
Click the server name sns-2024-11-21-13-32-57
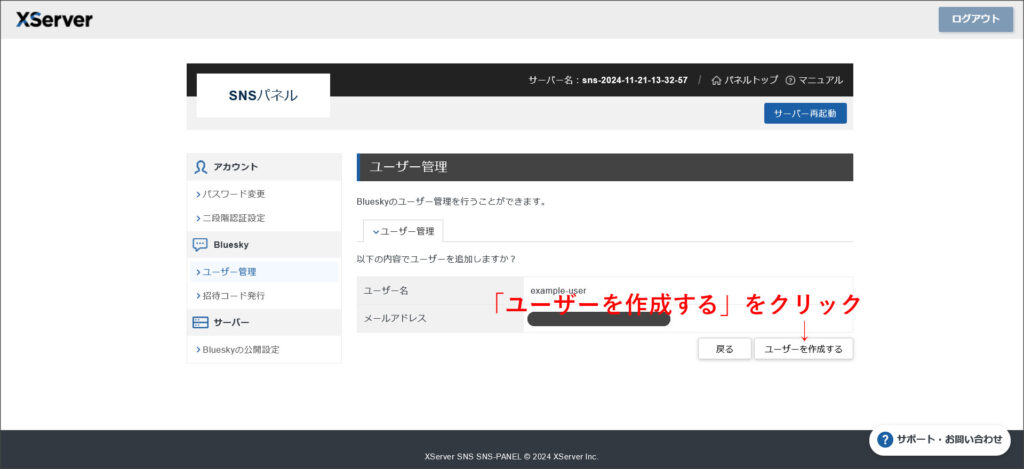pyautogui.click(x=635, y=80)
